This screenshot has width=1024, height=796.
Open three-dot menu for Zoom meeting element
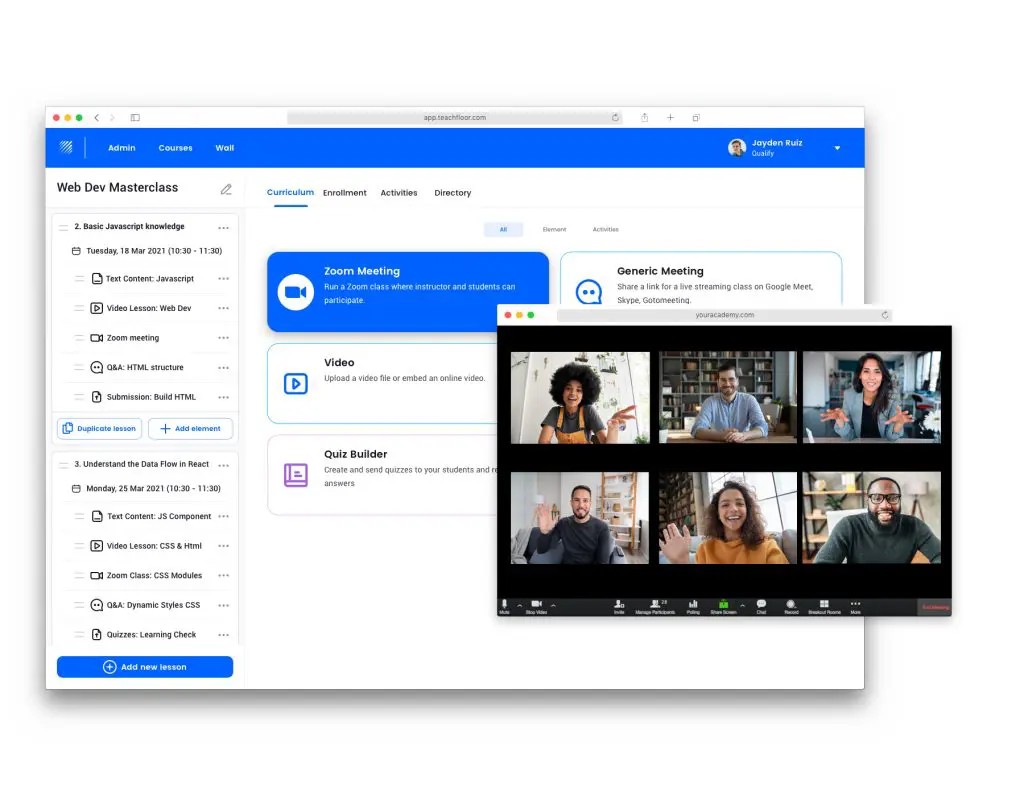(x=223, y=338)
